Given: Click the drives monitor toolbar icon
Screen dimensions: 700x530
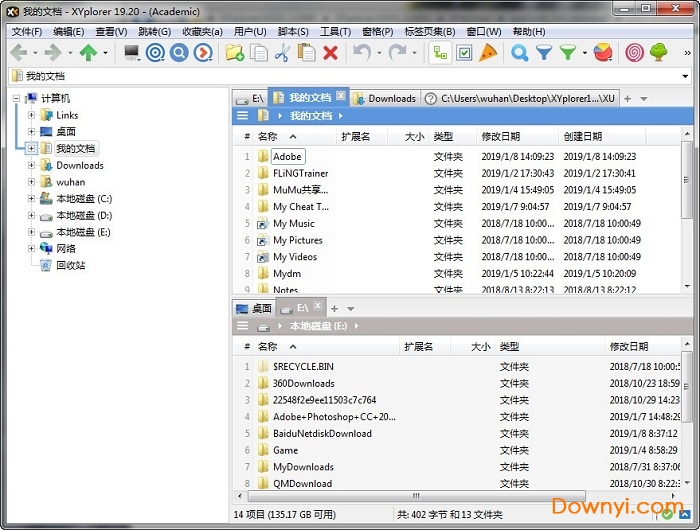Looking at the screenshot, I should [132, 53].
